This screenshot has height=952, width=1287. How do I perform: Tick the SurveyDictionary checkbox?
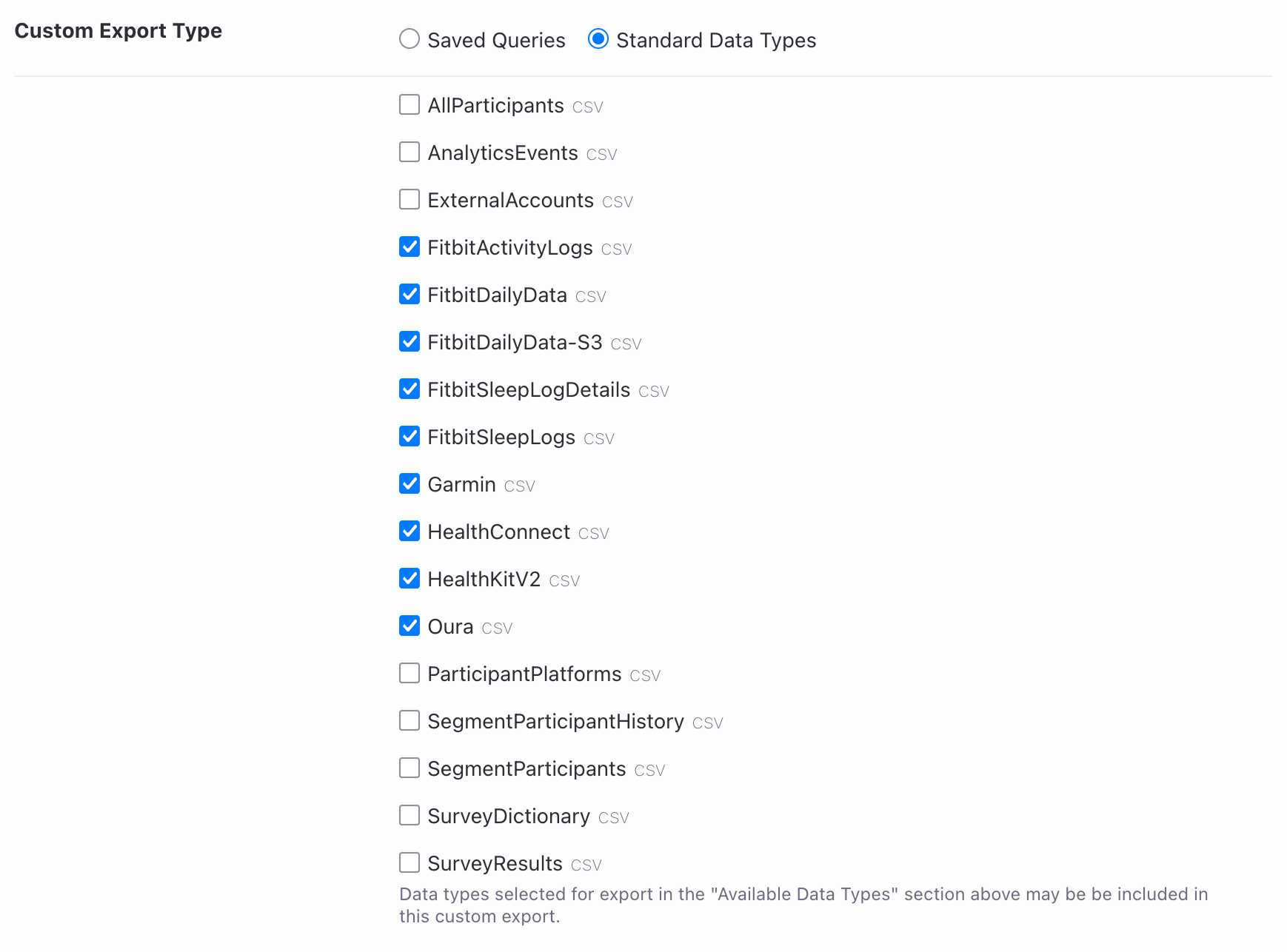409,816
